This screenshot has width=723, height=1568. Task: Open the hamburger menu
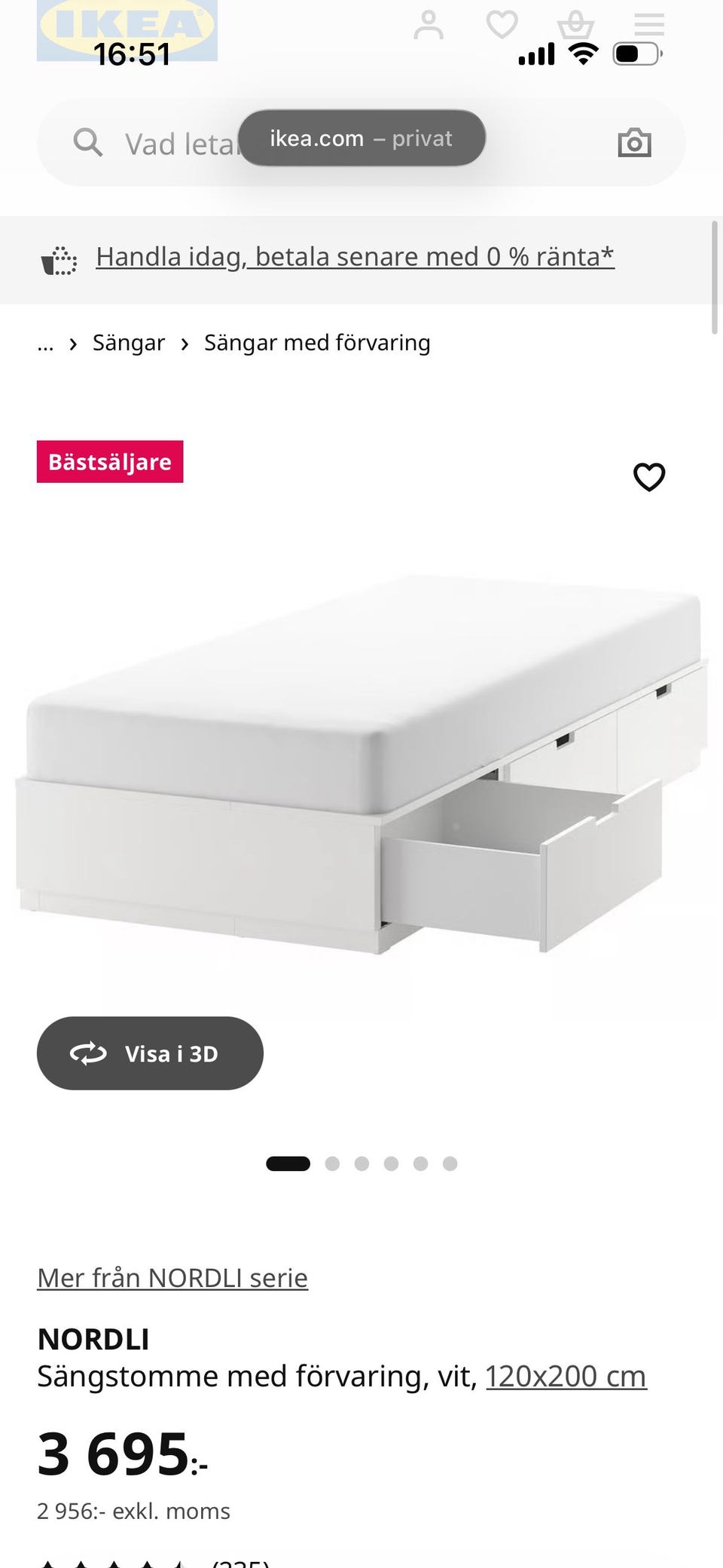(x=648, y=24)
